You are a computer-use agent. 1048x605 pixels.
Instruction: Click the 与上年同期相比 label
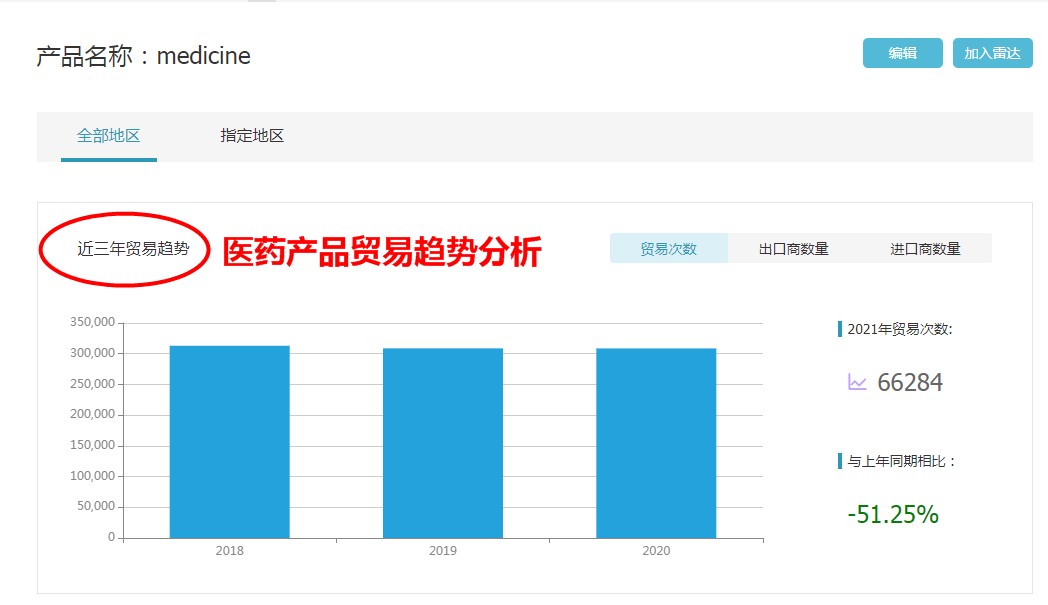coord(901,461)
